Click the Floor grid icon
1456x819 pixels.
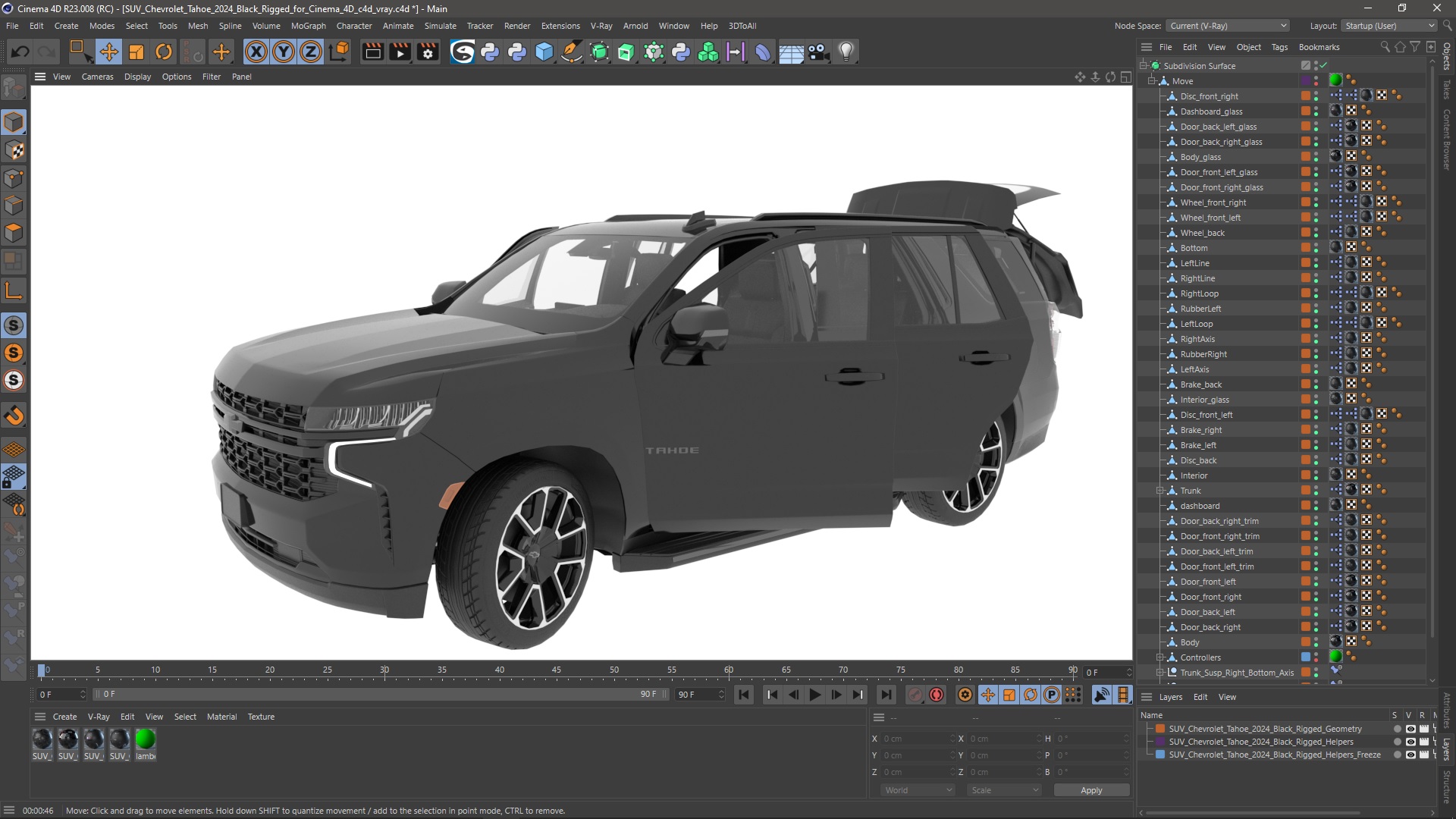[791, 52]
